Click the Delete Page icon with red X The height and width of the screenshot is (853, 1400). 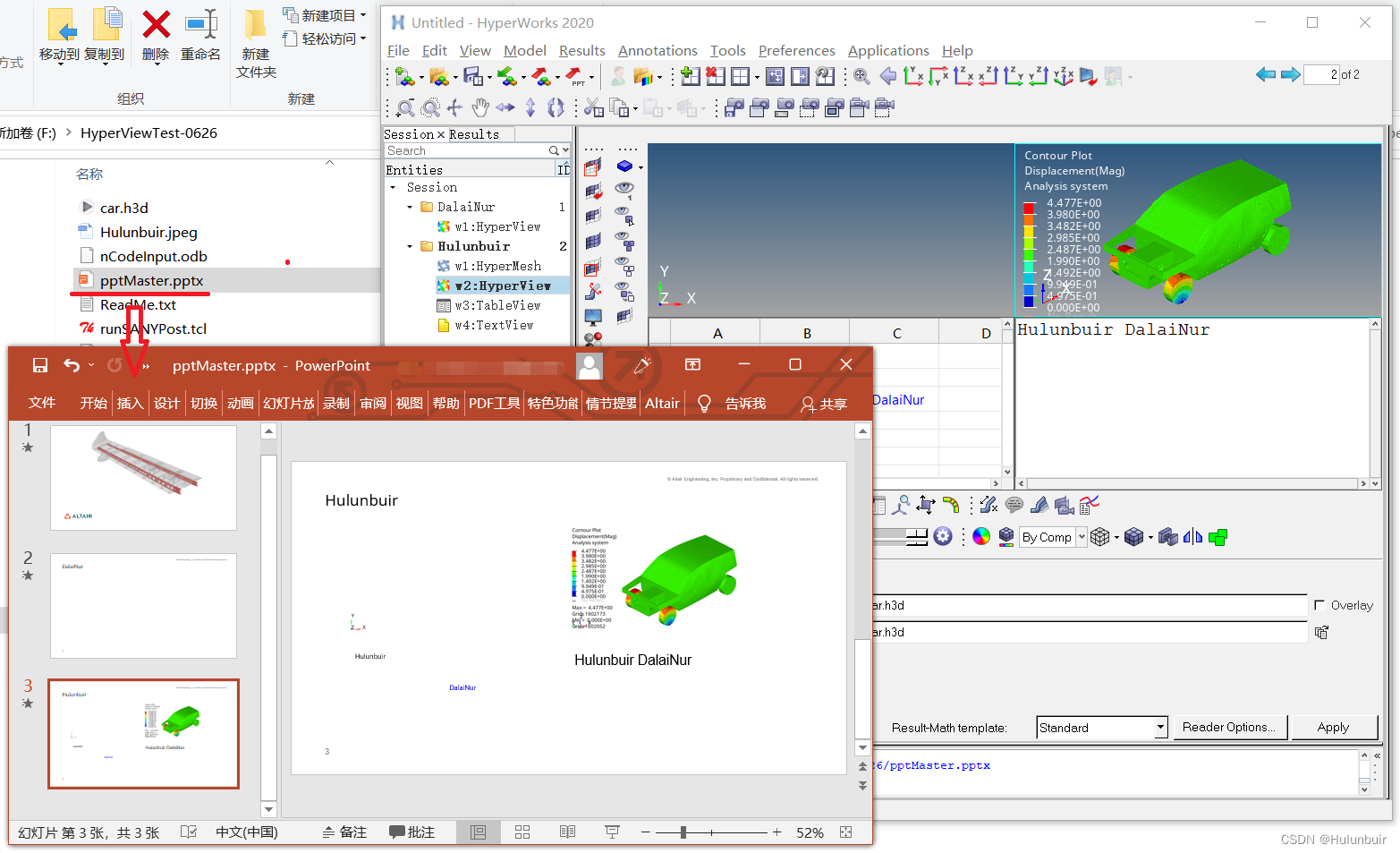point(715,76)
